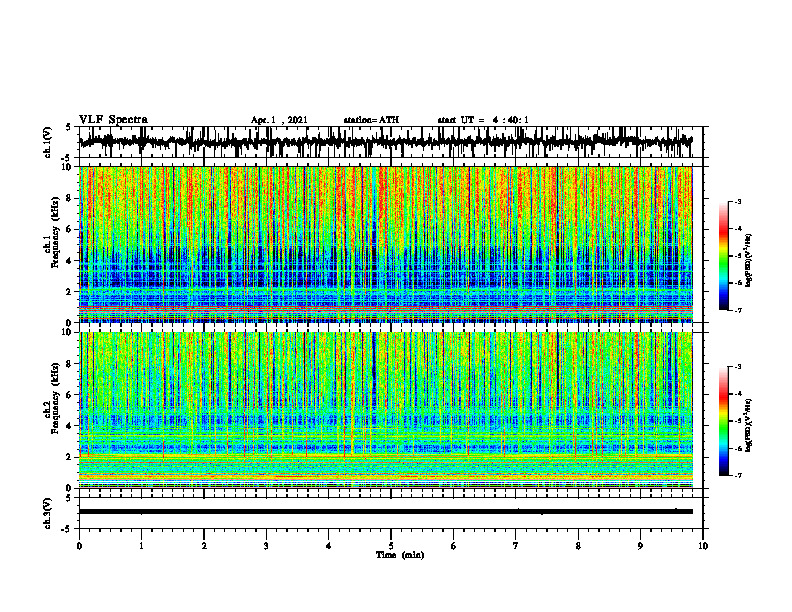Click the "-5" voltage tick of ch.1(V) panel
This screenshot has width=792, height=612.
[67, 158]
